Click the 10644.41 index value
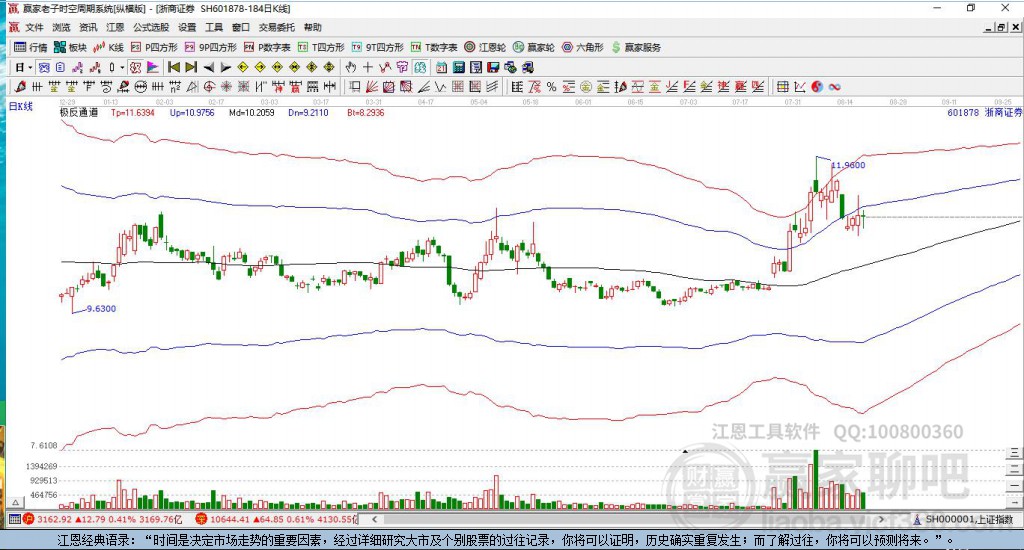 click(x=229, y=519)
